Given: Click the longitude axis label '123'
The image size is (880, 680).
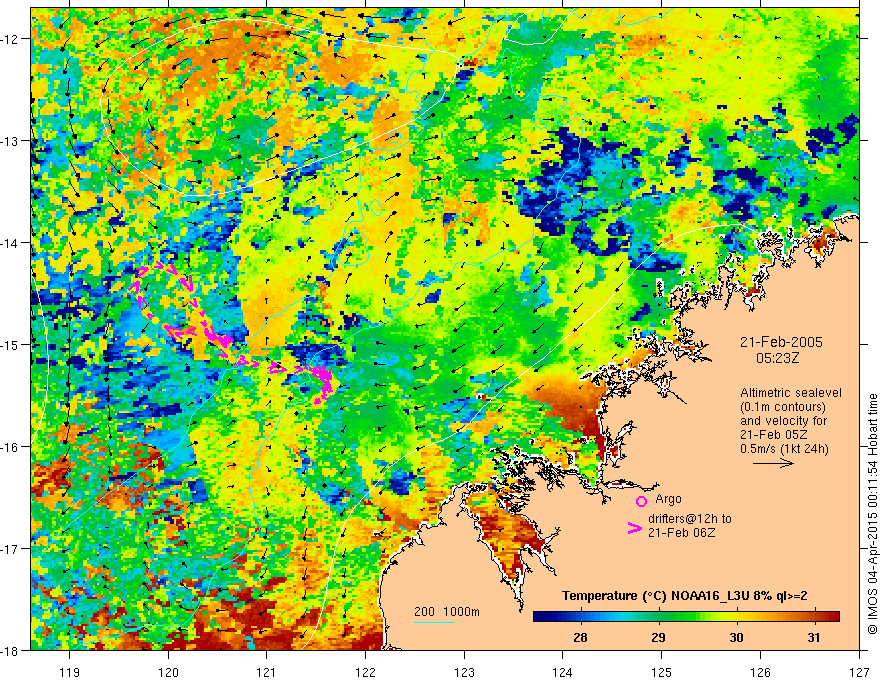Looking at the screenshot, I should click(x=464, y=672).
